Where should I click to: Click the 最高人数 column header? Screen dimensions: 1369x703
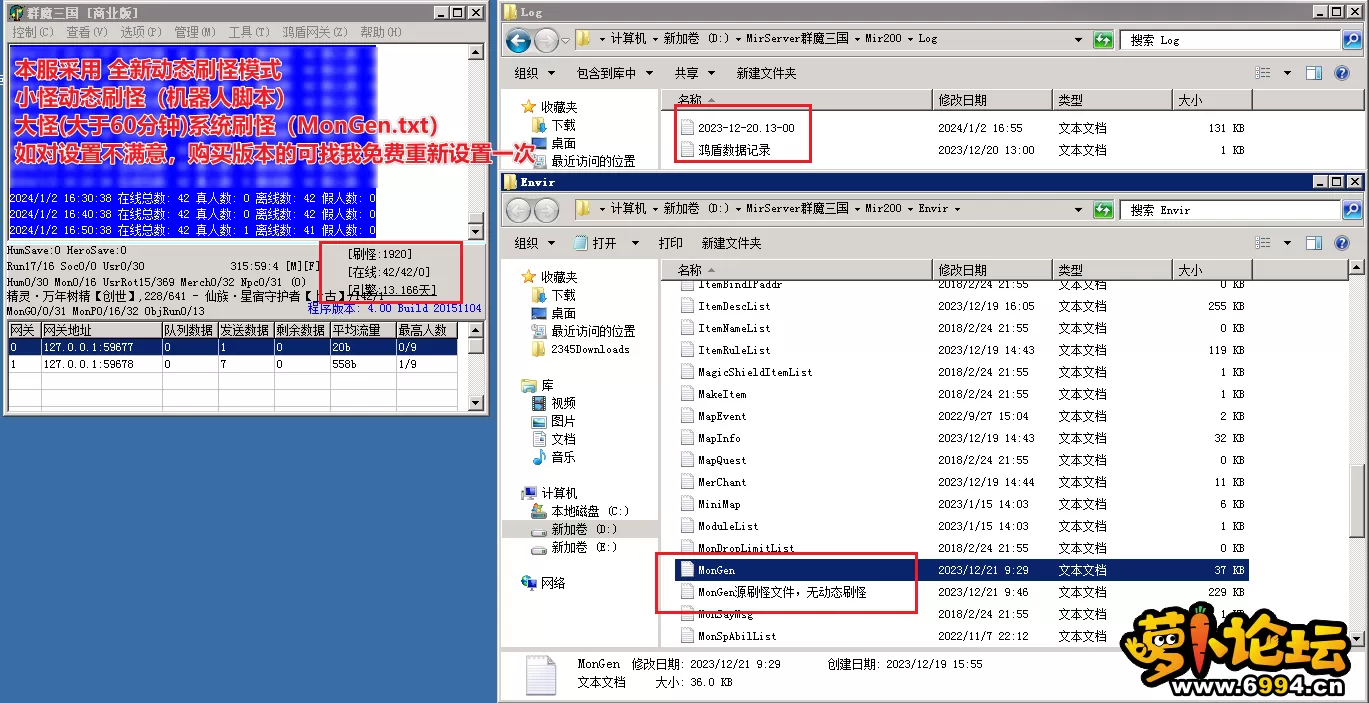coord(427,330)
